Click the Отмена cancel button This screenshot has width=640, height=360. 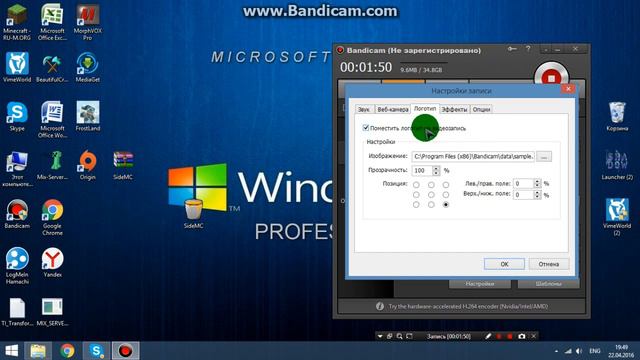(x=549, y=264)
